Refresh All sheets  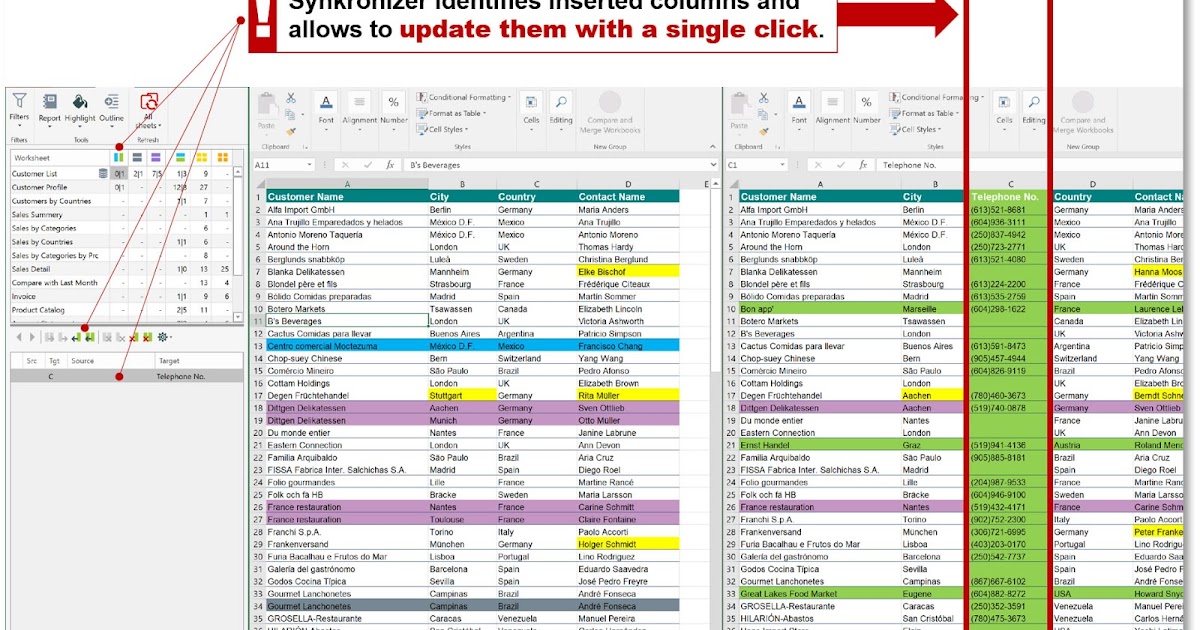point(148,110)
